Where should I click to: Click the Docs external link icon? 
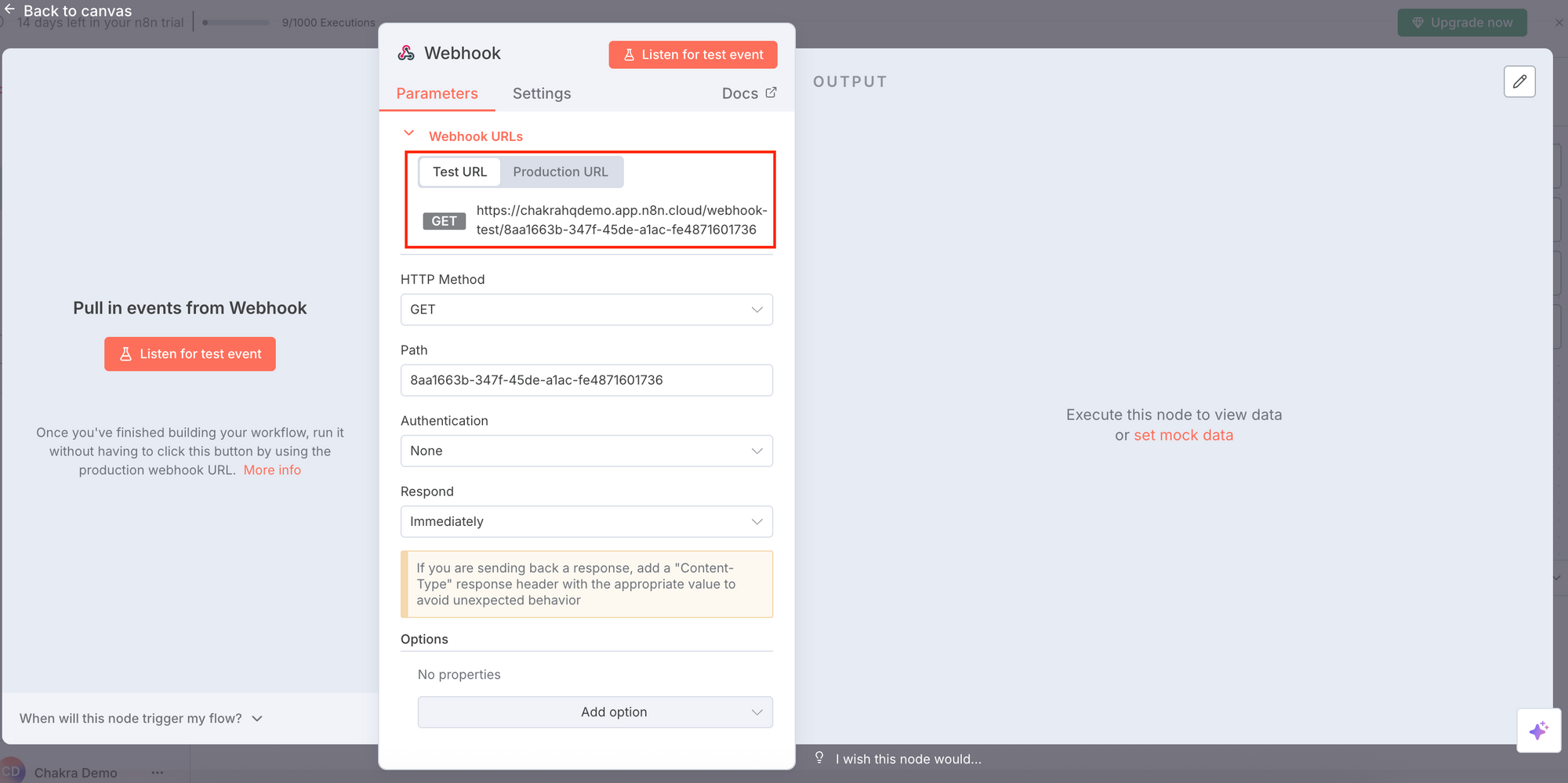point(771,92)
